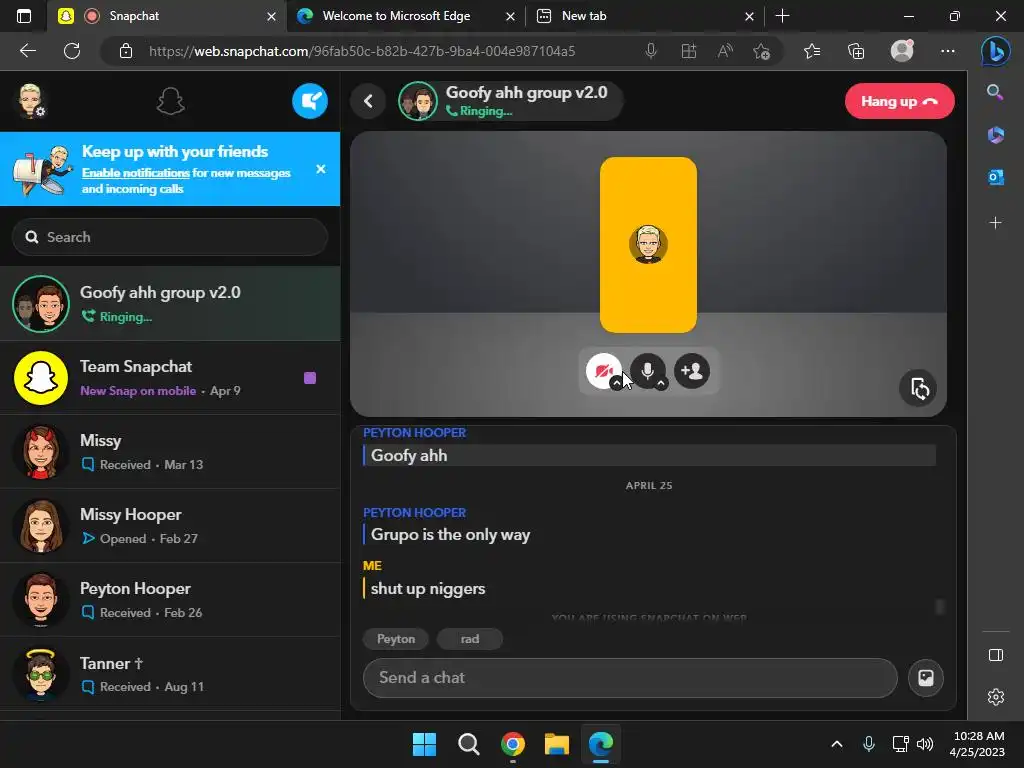Launch Google Chrome from taskbar
This screenshot has width=1024, height=768.
[x=513, y=744]
